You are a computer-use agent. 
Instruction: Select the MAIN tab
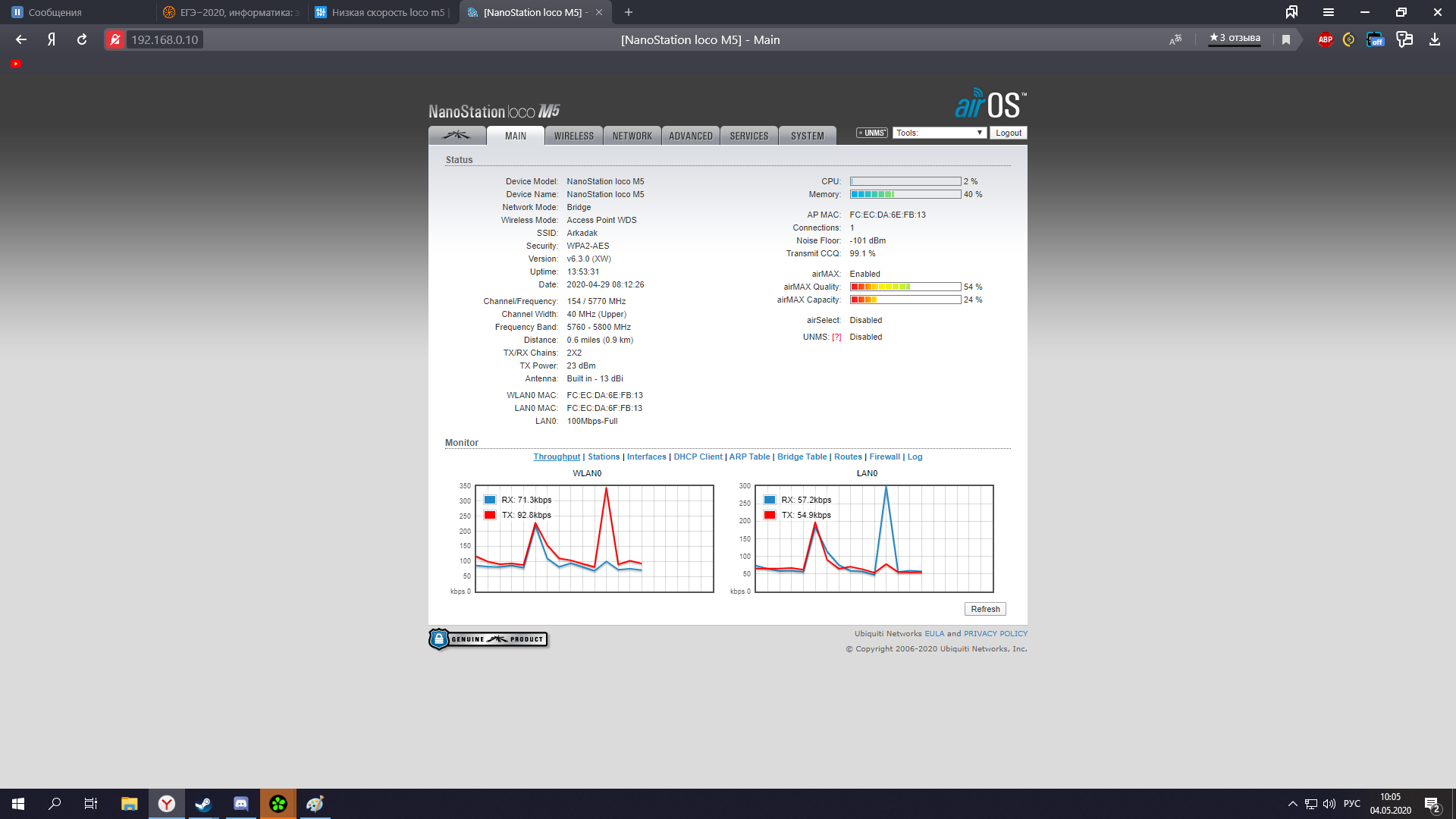pyautogui.click(x=515, y=136)
